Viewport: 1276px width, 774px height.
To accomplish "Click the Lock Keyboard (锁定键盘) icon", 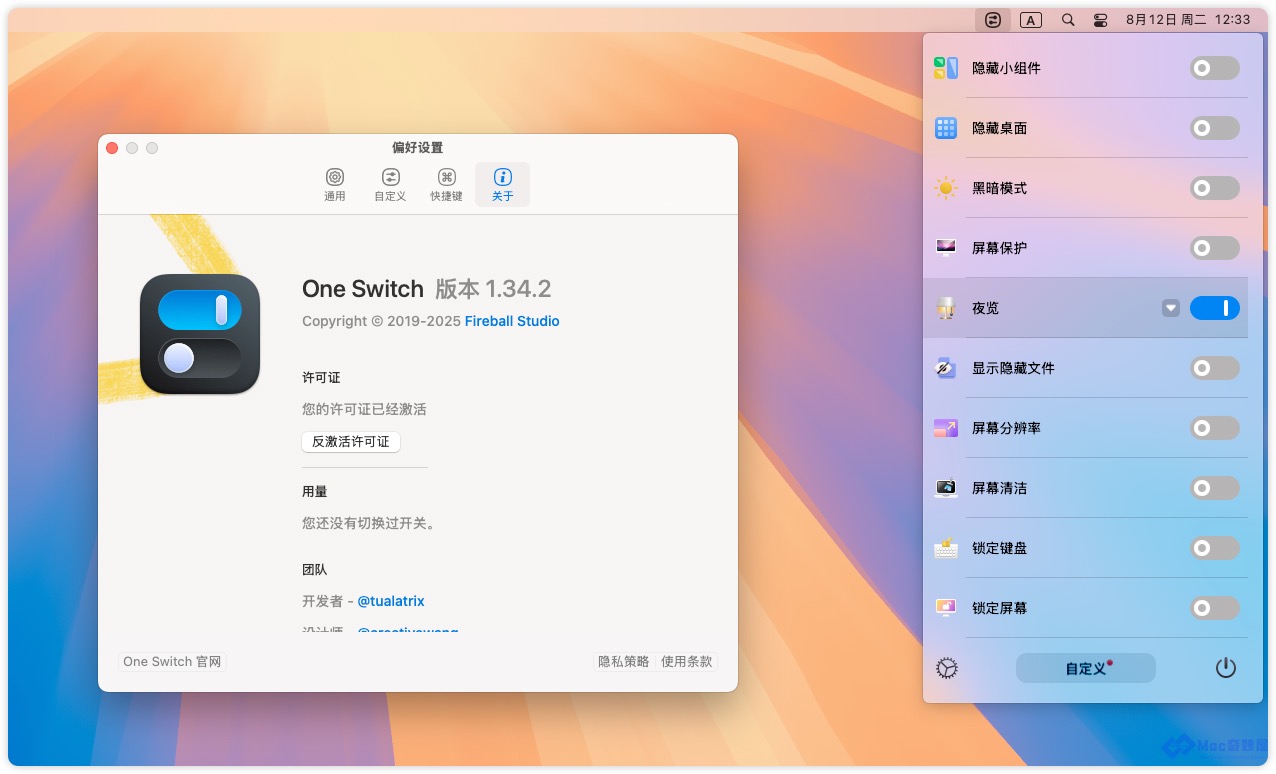I will pyautogui.click(x=946, y=548).
